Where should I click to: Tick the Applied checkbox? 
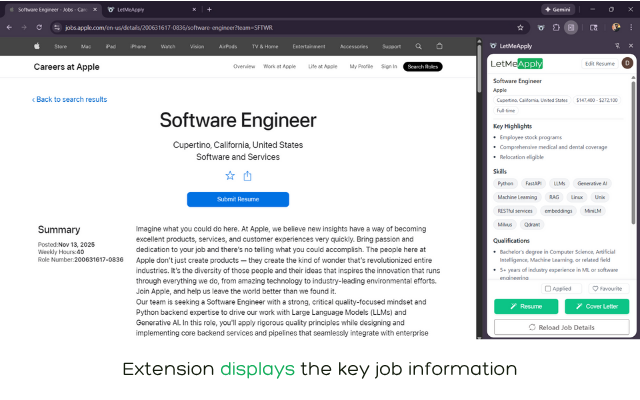(x=548, y=289)
